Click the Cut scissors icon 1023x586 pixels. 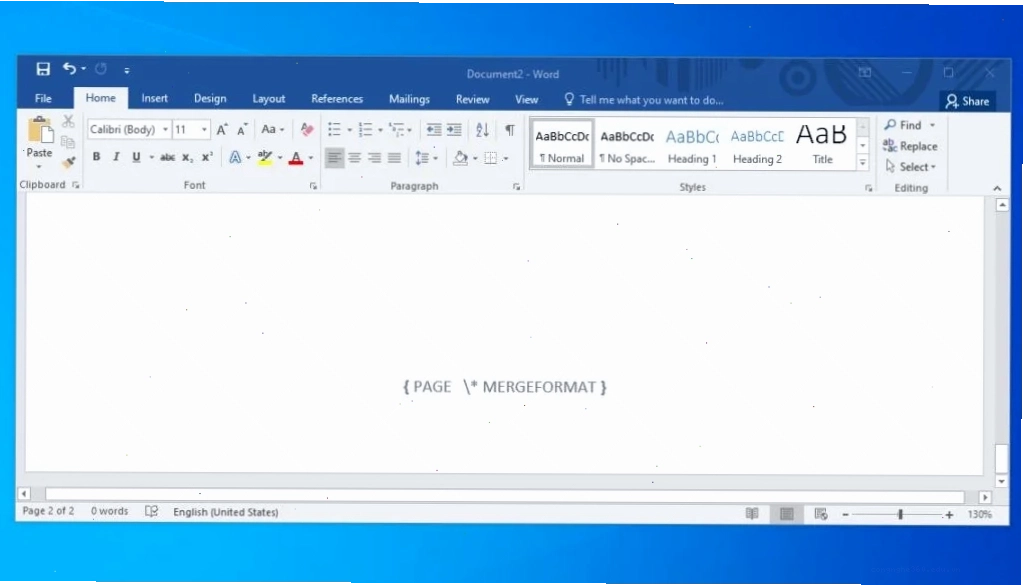tap(68, 121)
